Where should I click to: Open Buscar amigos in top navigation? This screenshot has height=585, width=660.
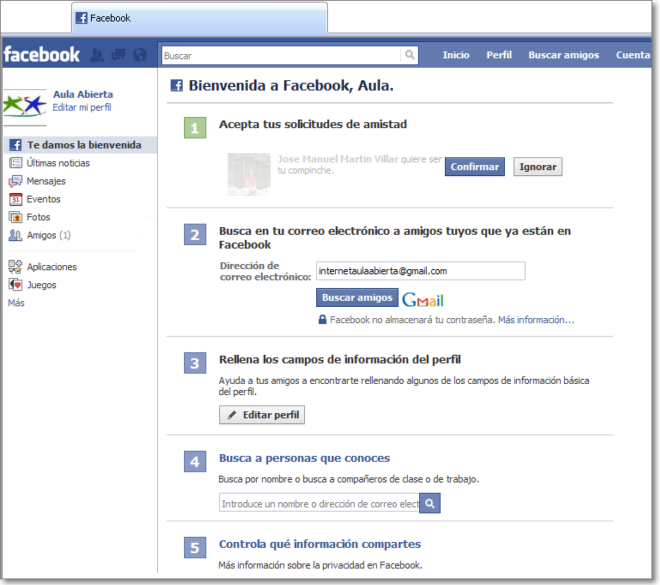[564, 55]
